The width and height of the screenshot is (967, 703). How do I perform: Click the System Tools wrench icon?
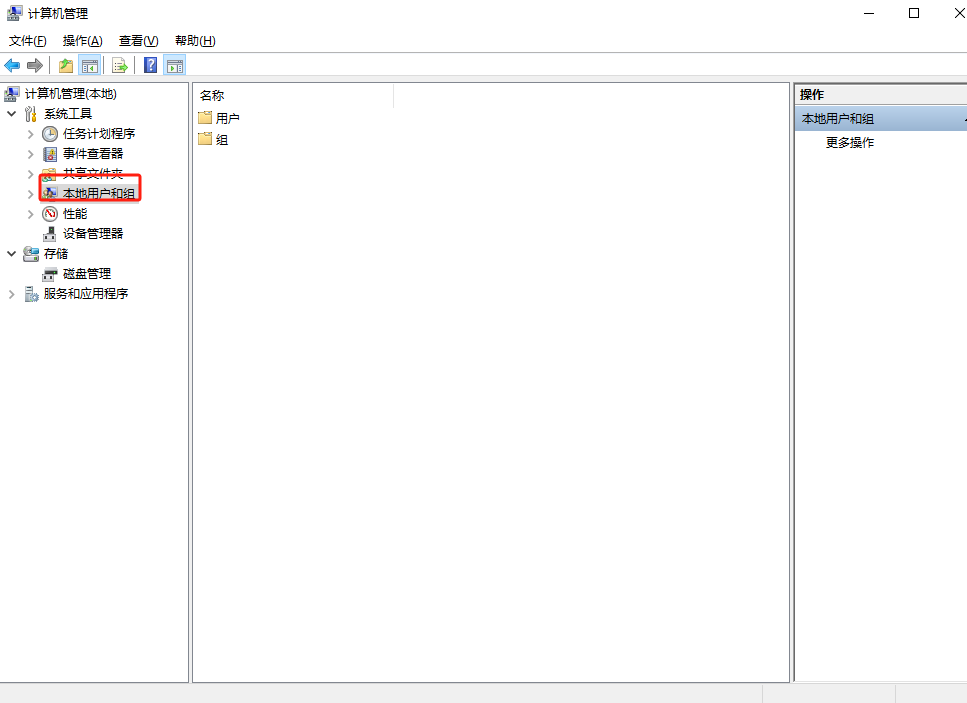pyautogui.click(x=31, y=114)
